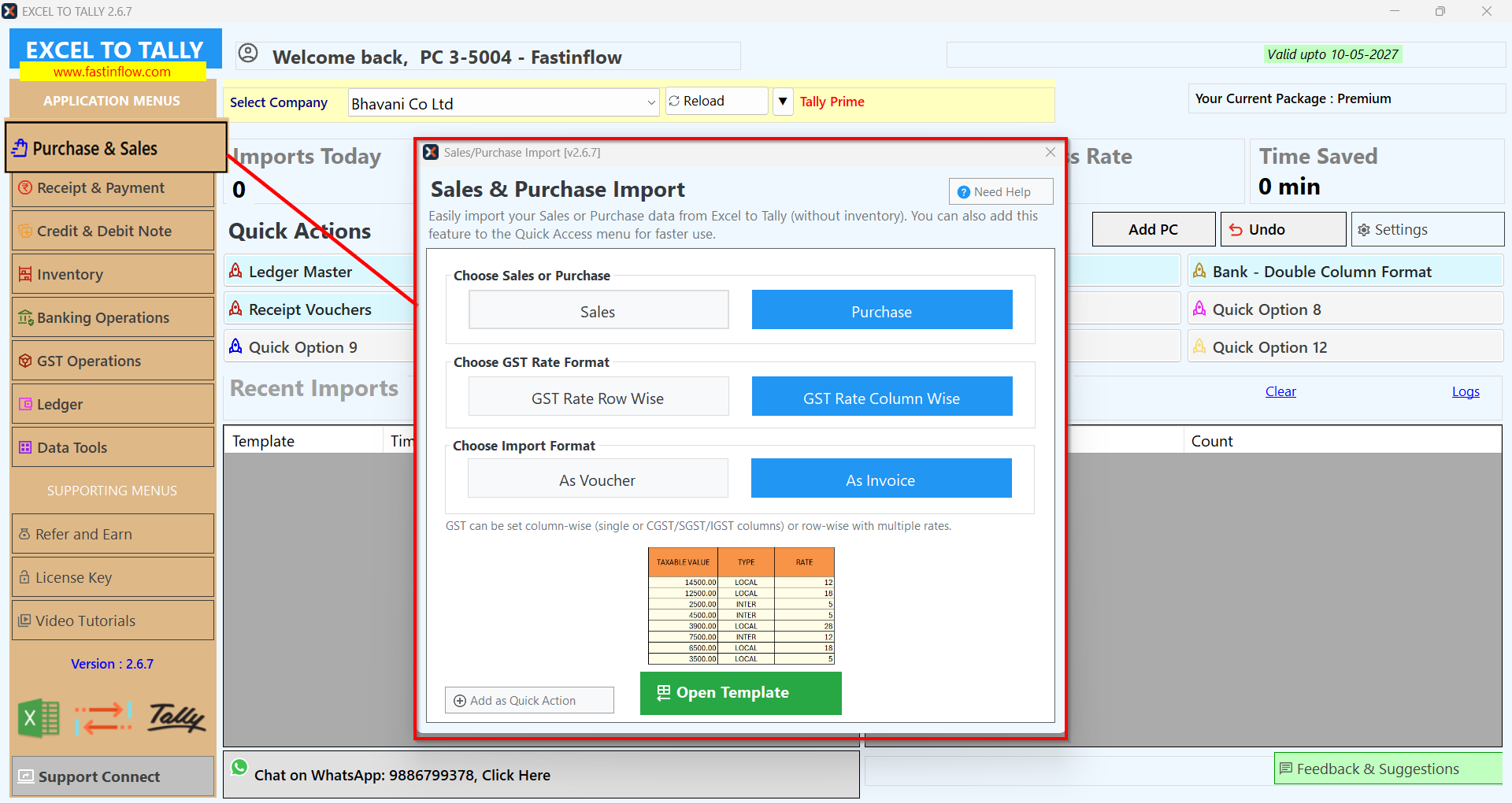Viewport: 1512px width, 804px height.
Task: Click the Add PC button
Action: 1154,229
